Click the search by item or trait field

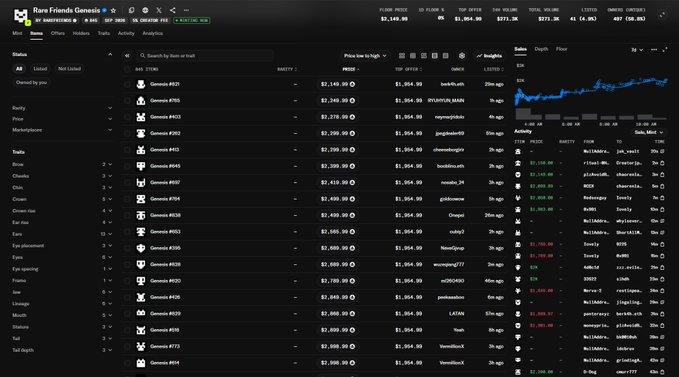206,56
